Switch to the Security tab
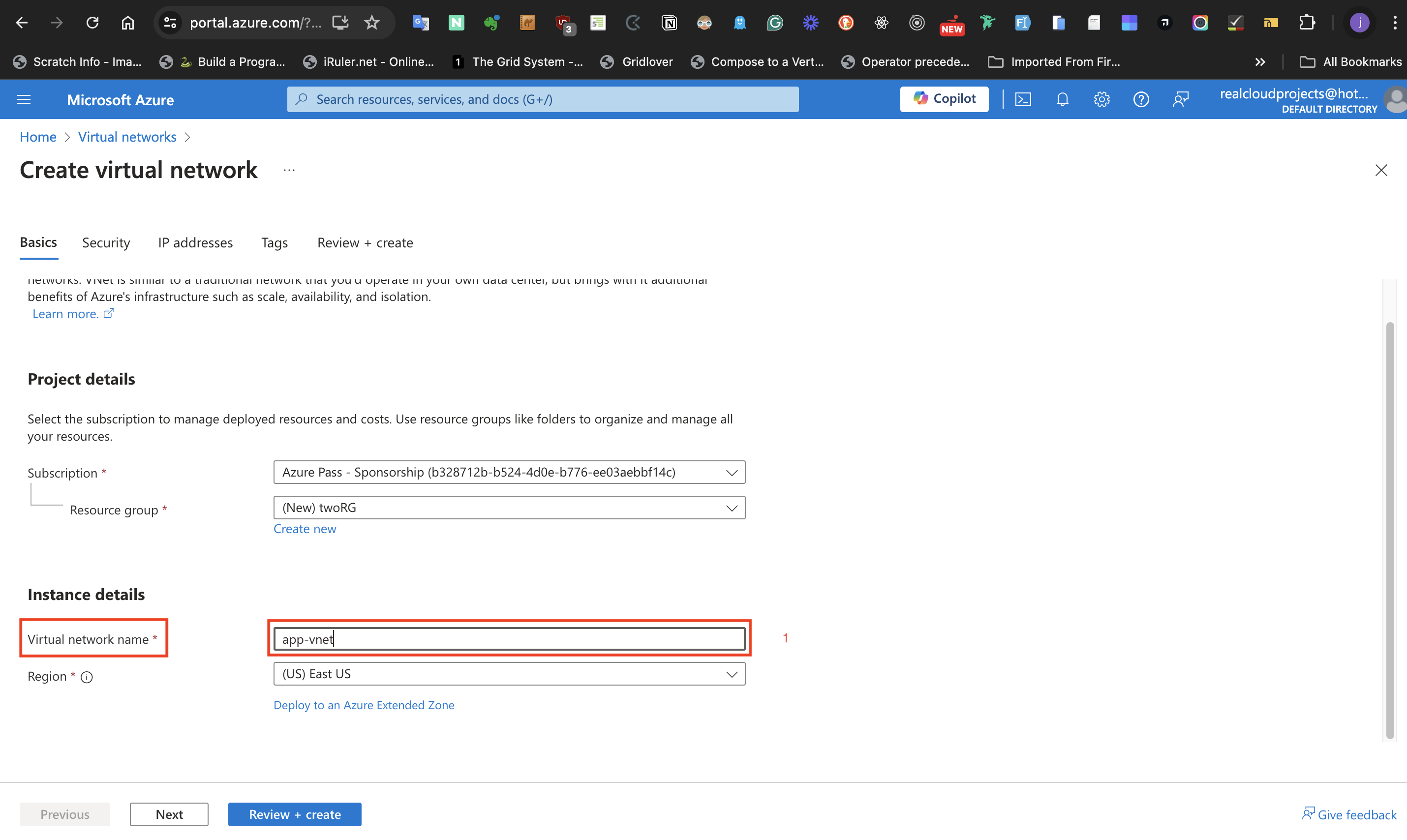The width and height of the screenshot is (1407, 840). [x=105, y=242]
